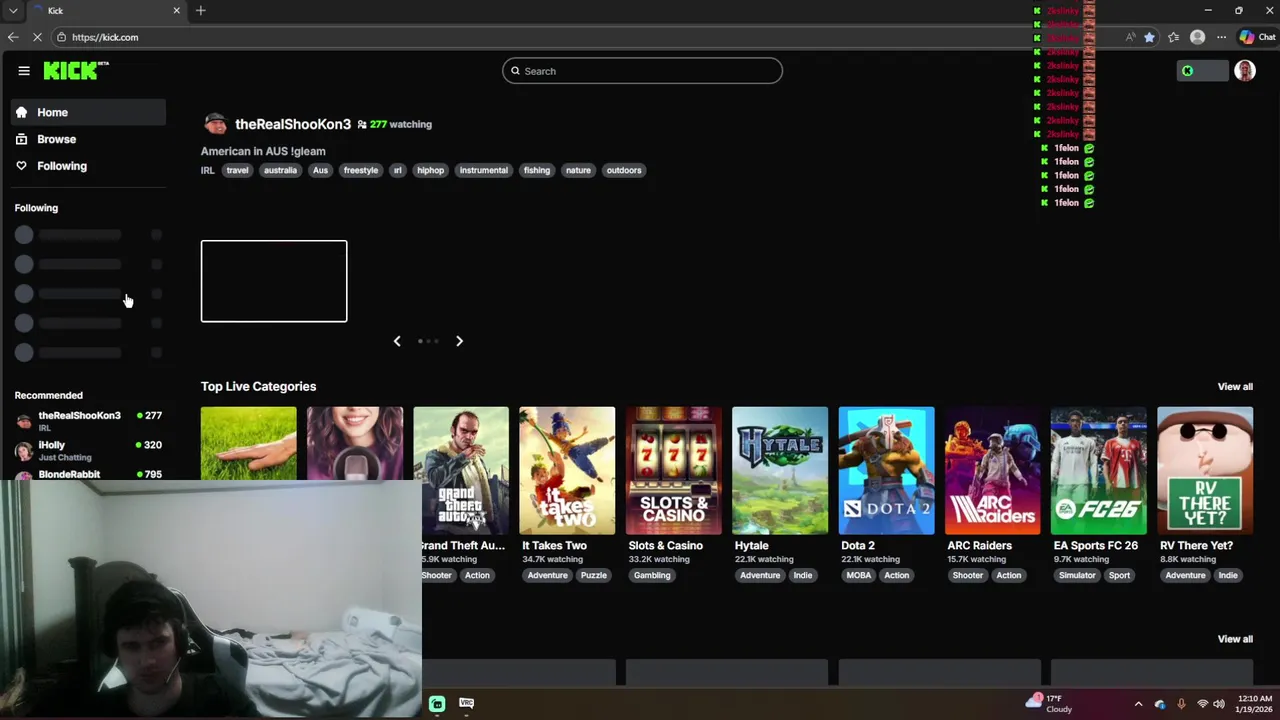1280x720 pixels.
Task: Click the outdoors tag
Action: (624, 170)
